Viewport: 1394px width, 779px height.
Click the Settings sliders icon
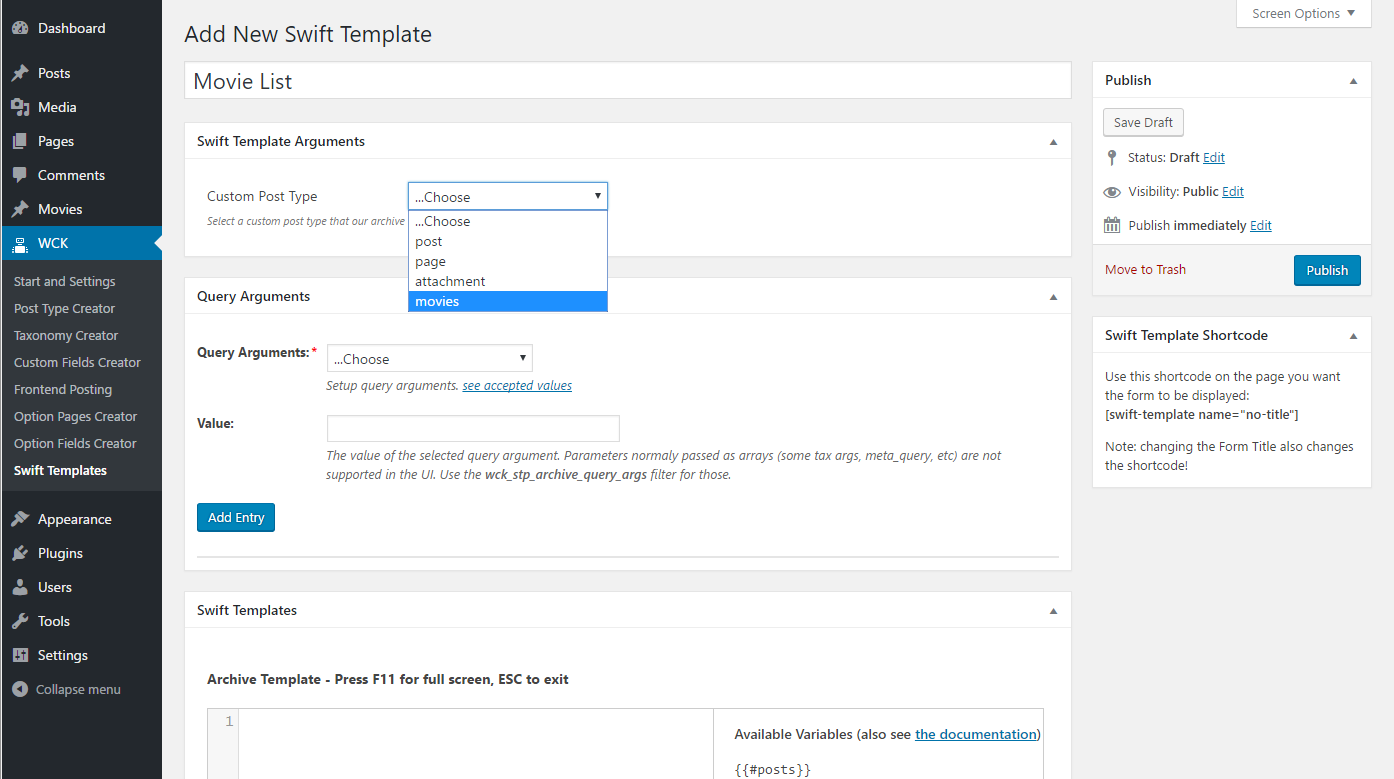20,655
